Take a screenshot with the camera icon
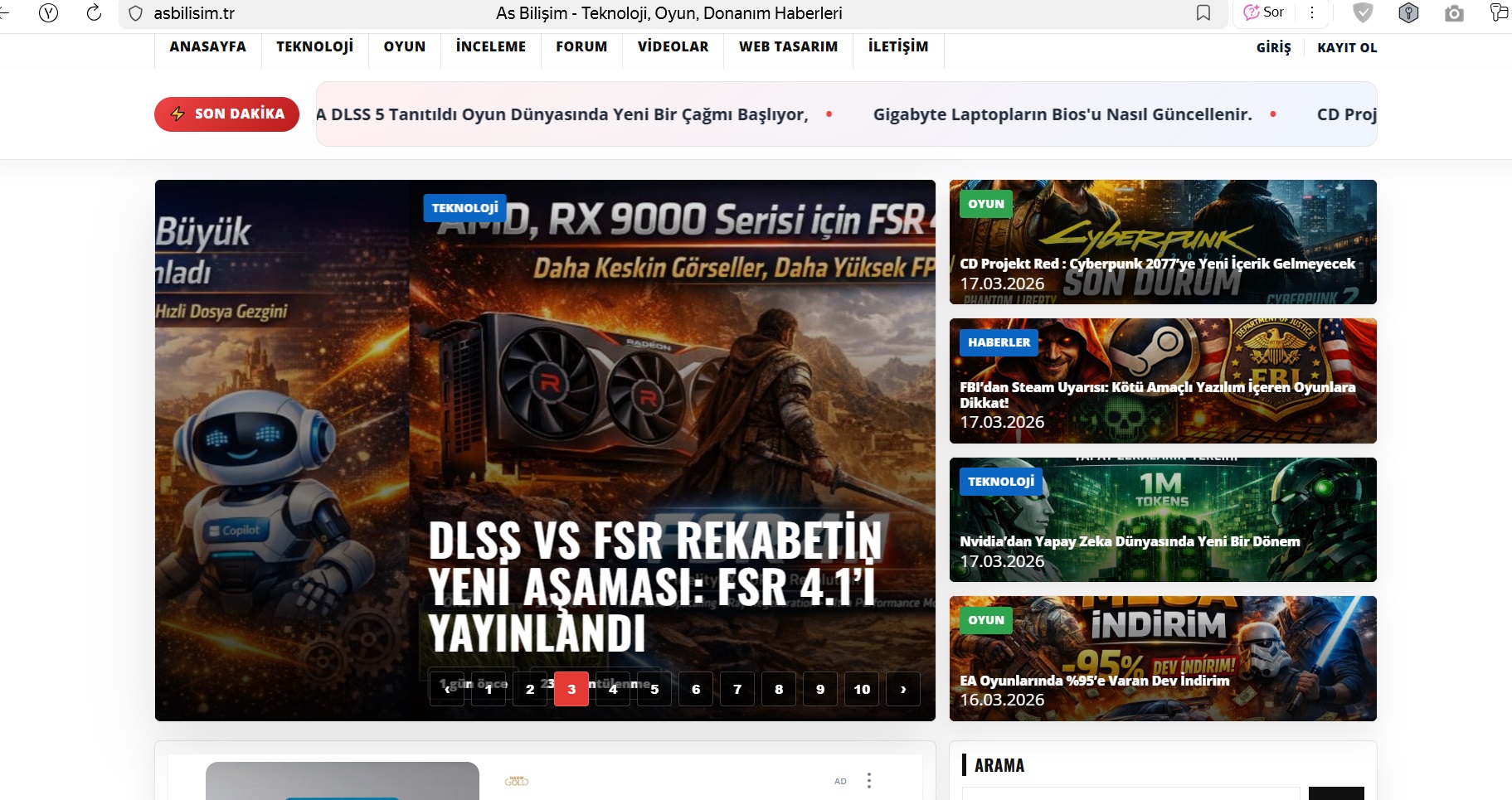The height and width of the screenshot is (800, 1512). coord(1455,12)
